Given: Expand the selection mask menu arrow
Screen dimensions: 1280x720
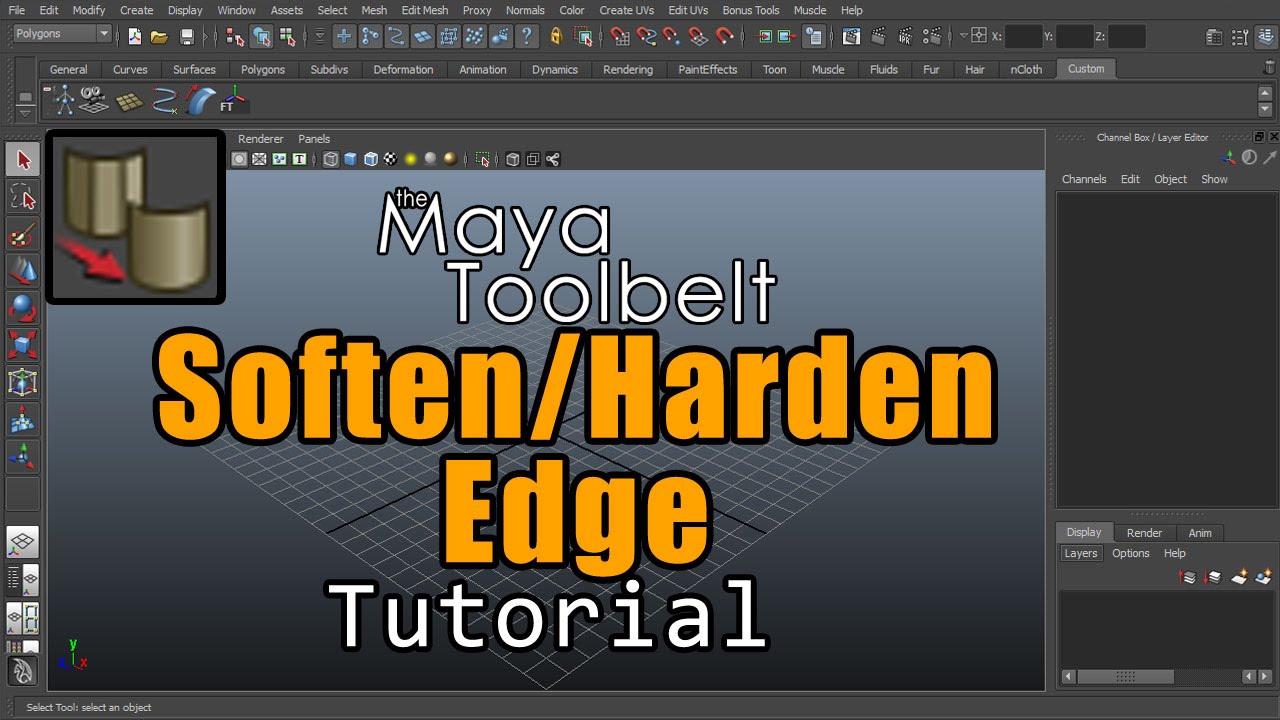Looking at the screenshot, I should (x=320, y=36).
